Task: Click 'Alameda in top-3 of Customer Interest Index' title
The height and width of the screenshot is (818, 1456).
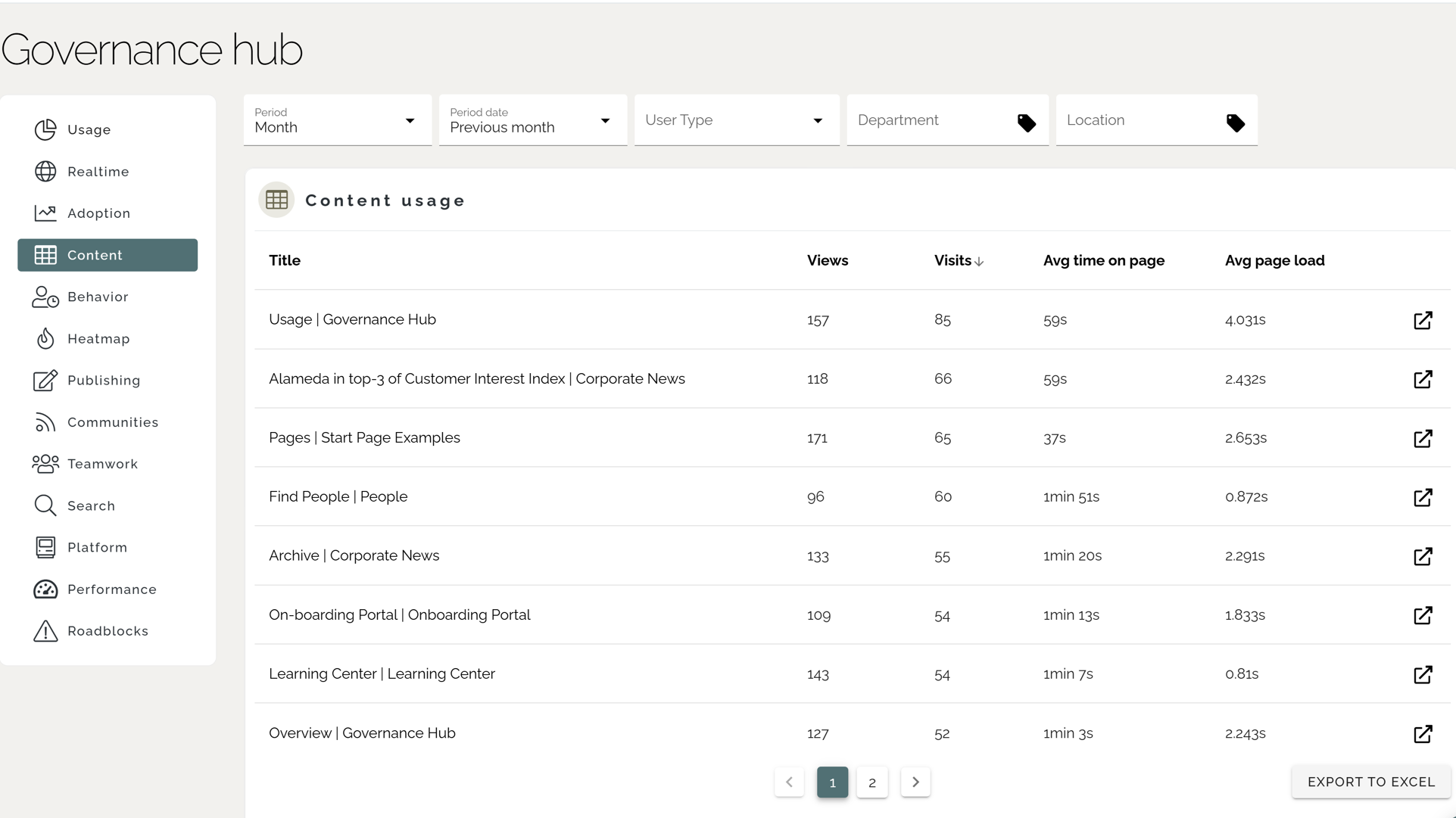Action: 416,378
